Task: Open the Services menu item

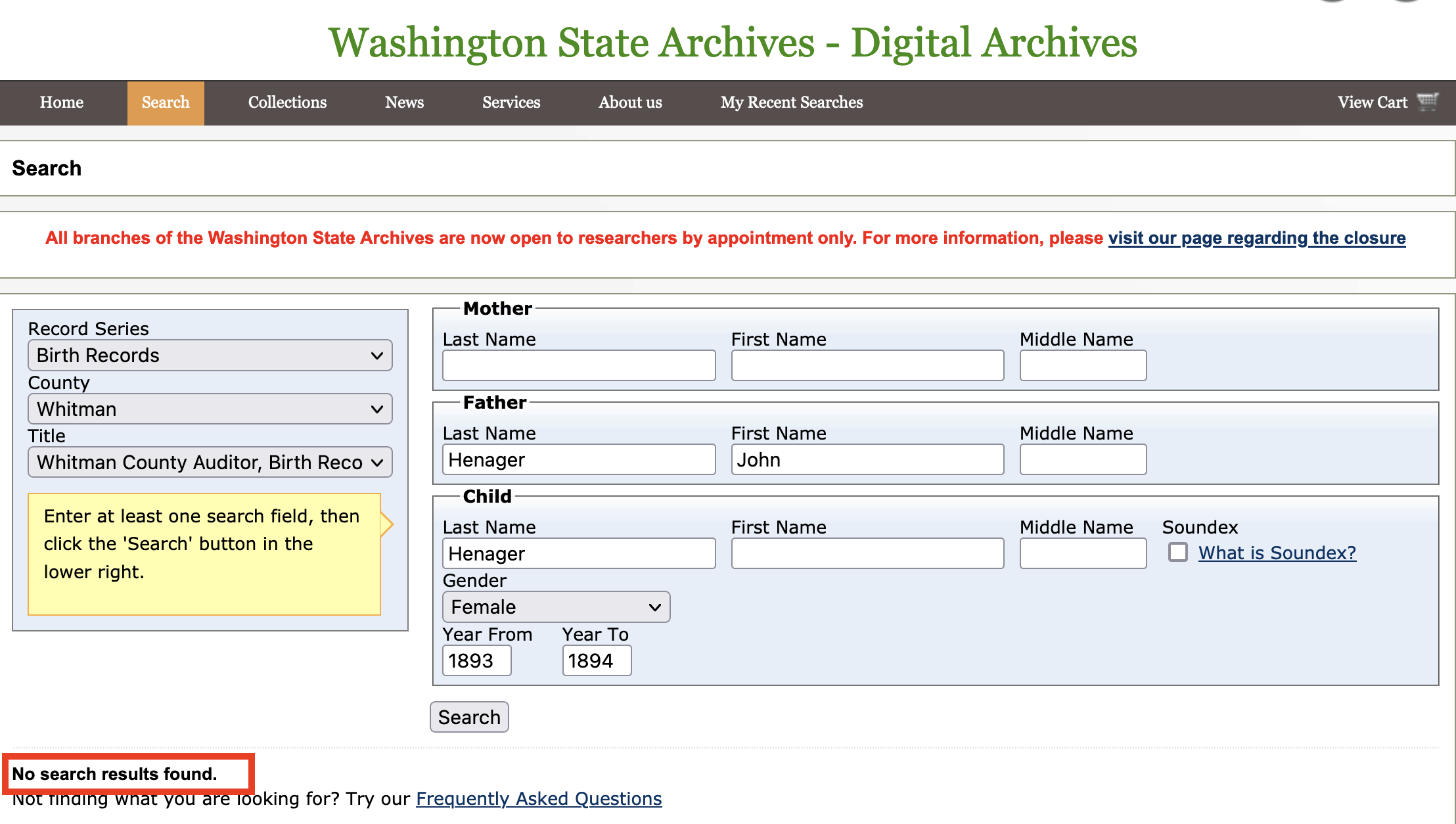Action: 511,103
